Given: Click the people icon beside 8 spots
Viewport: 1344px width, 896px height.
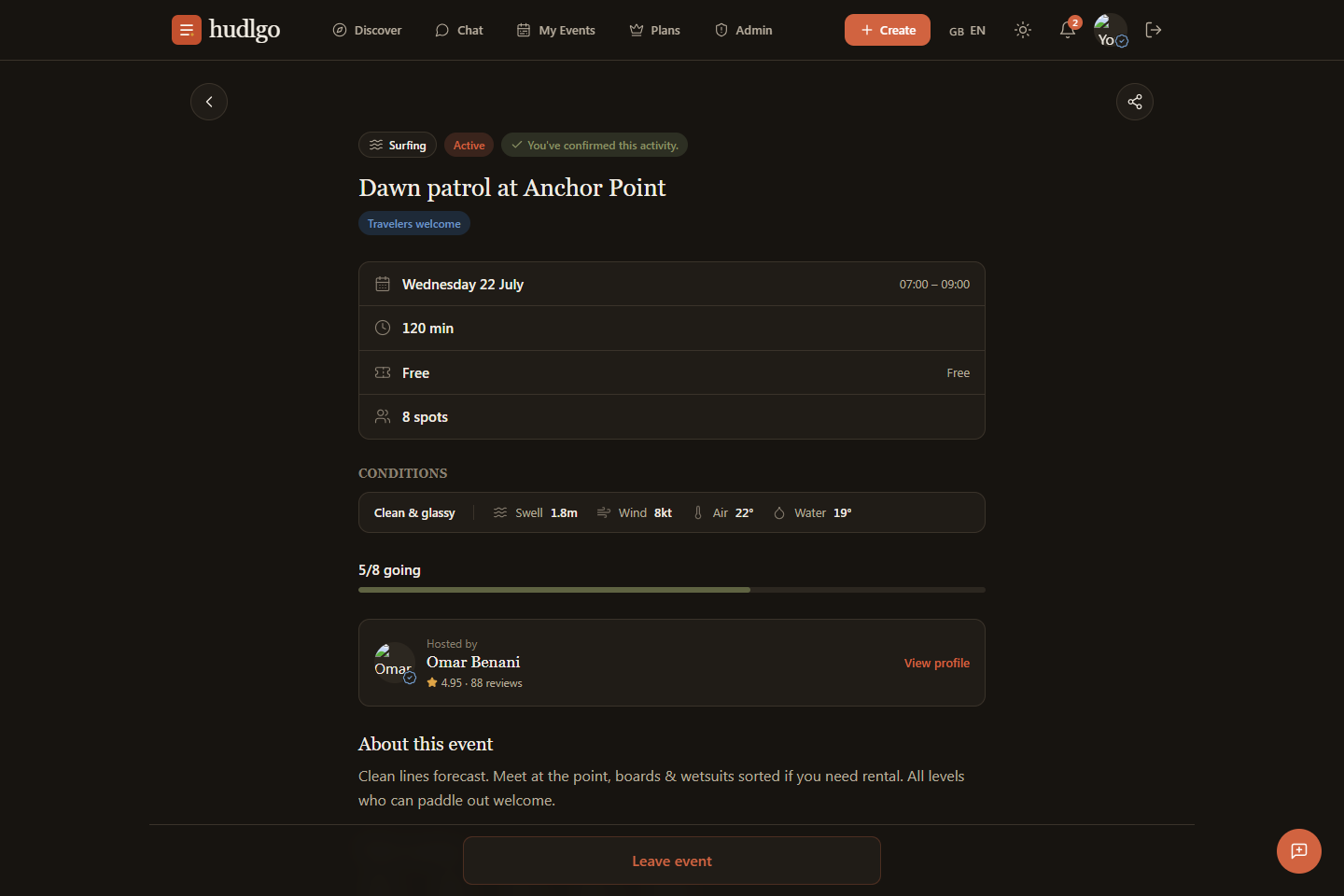Looking at the screenshot, I should (x=383, y=416).
